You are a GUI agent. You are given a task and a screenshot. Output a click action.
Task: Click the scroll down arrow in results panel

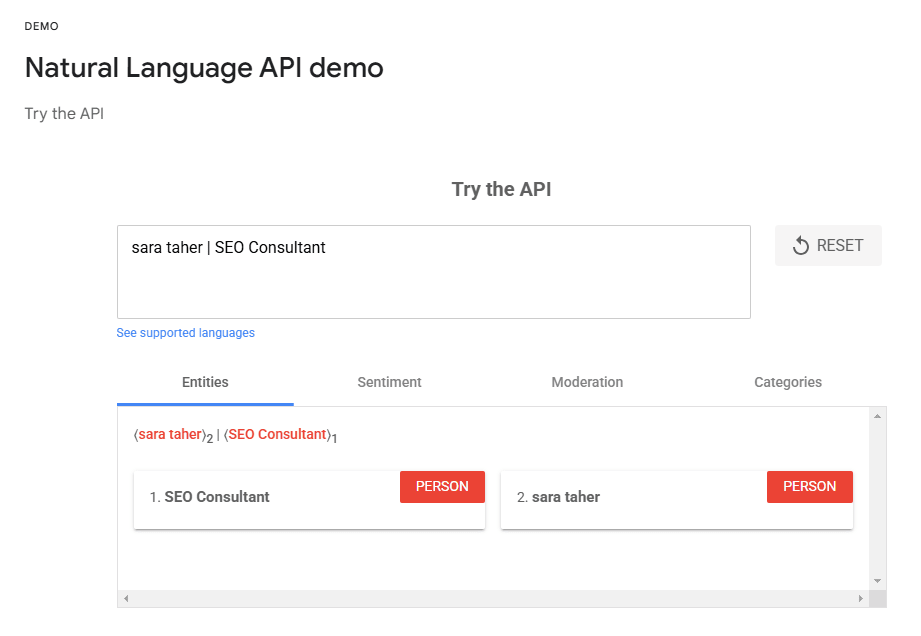point(877,581)
